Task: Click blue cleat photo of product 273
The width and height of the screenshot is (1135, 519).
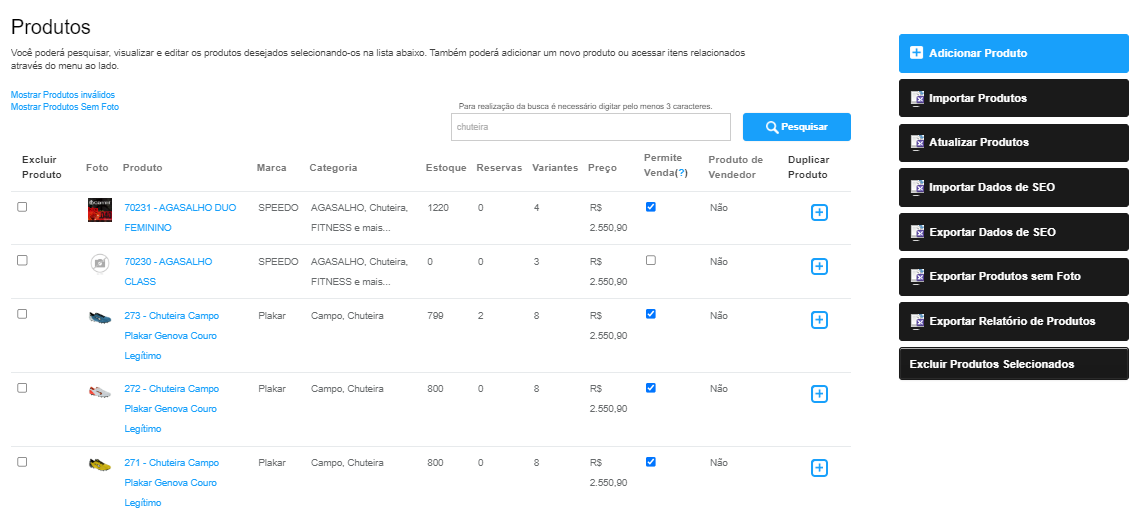Action: click(100, 317)
